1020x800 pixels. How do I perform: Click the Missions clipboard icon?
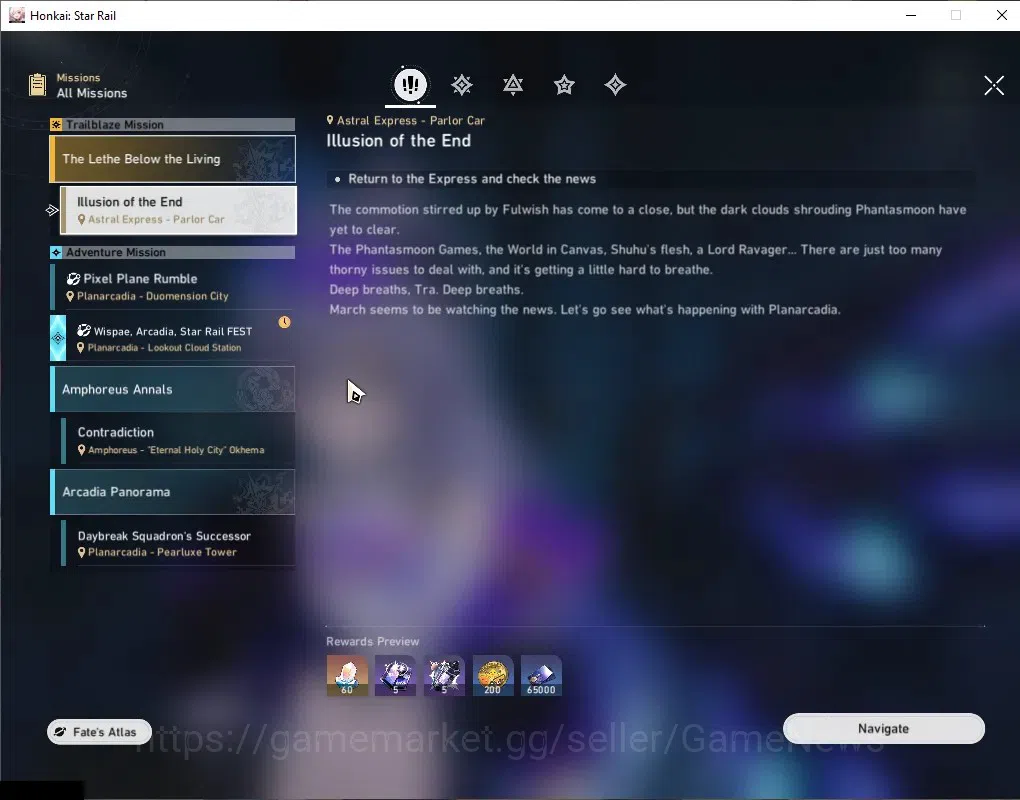point(37,85)
